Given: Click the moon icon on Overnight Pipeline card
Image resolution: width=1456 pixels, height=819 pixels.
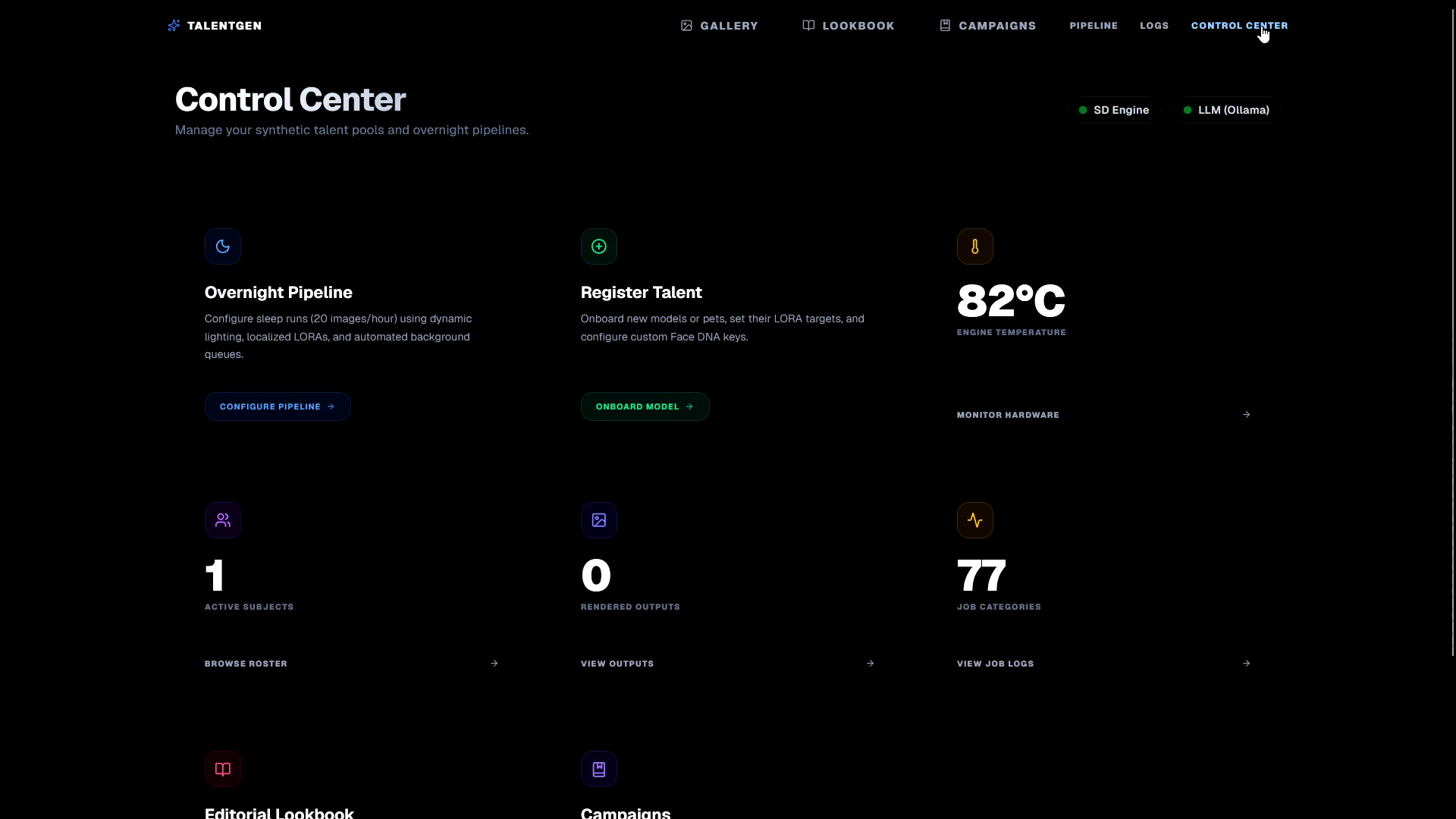Looking at the screenshot, I should 223,246.
